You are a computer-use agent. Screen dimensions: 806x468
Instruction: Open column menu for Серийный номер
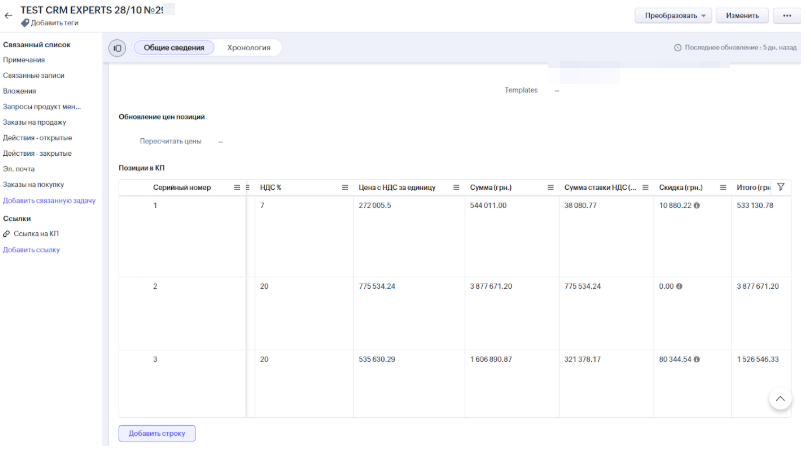[x=237, y=188]
